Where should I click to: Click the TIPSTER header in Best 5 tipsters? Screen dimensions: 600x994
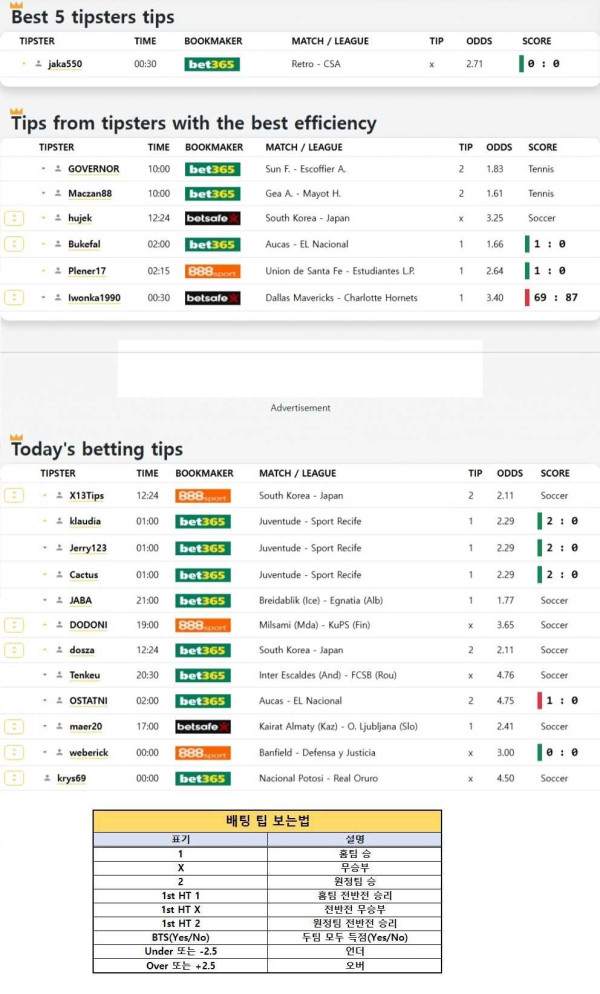(37, 41)
